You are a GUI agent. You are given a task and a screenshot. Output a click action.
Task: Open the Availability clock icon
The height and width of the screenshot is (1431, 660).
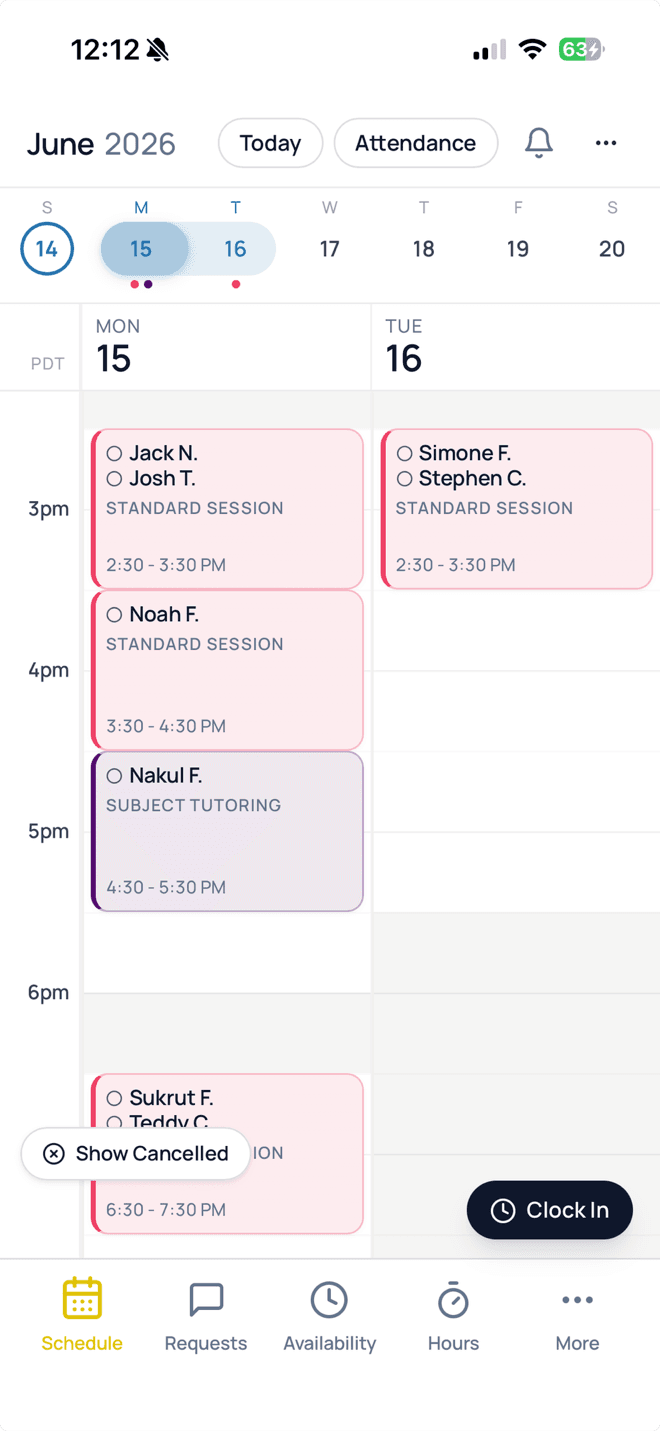click(x=329, y=1299)
